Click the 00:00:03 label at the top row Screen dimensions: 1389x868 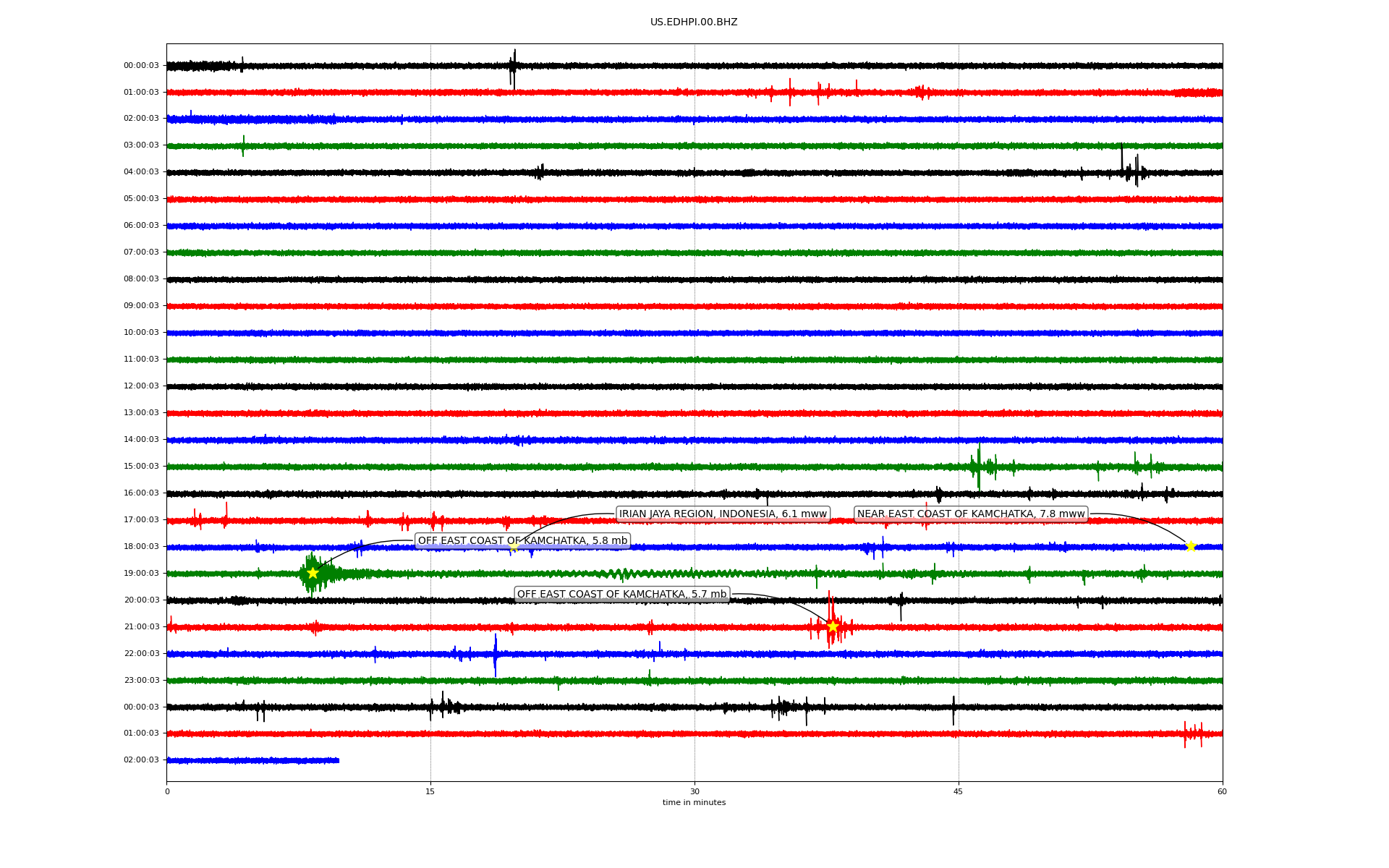pyautogui.click(x=141, y=66)
